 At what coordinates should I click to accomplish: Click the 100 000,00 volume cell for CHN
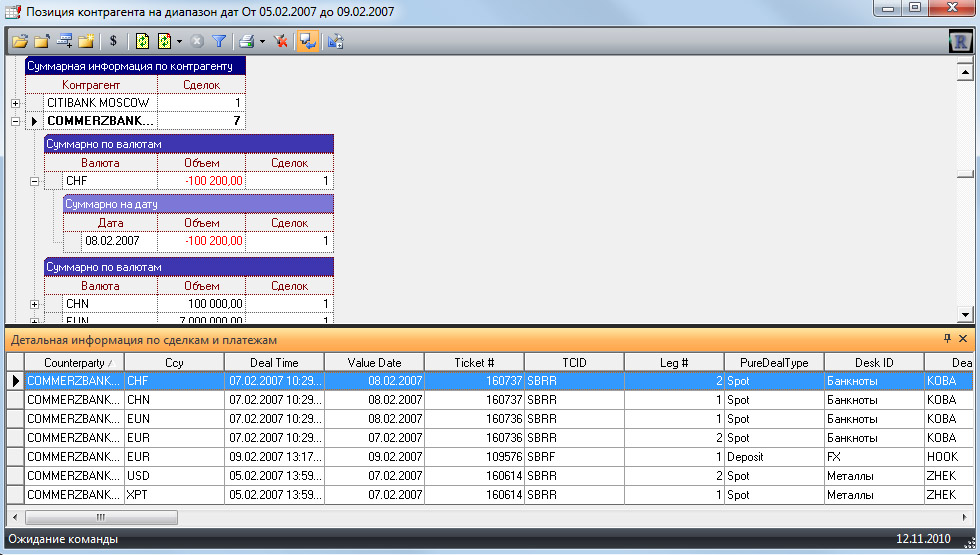coord(201,304)
